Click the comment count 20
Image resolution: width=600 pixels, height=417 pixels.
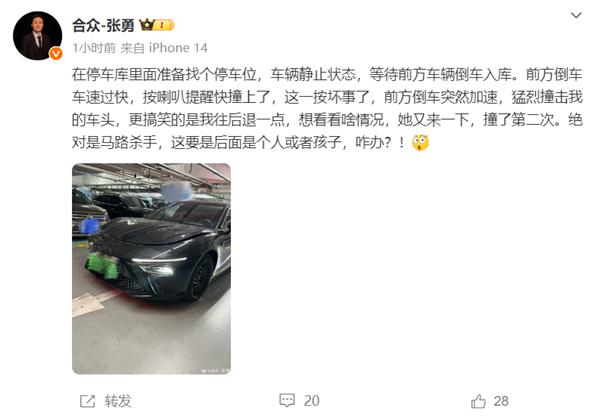click(311, 401)
